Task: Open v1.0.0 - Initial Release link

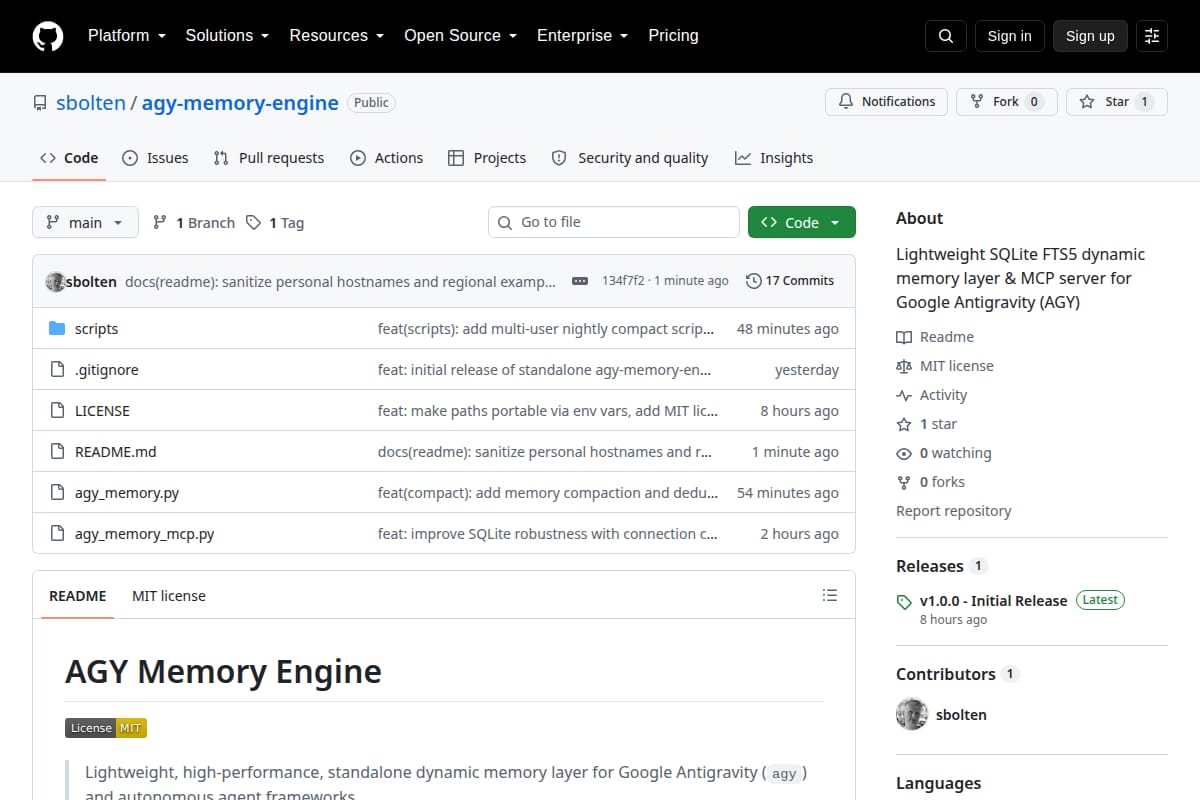Action: pos(993,601)
